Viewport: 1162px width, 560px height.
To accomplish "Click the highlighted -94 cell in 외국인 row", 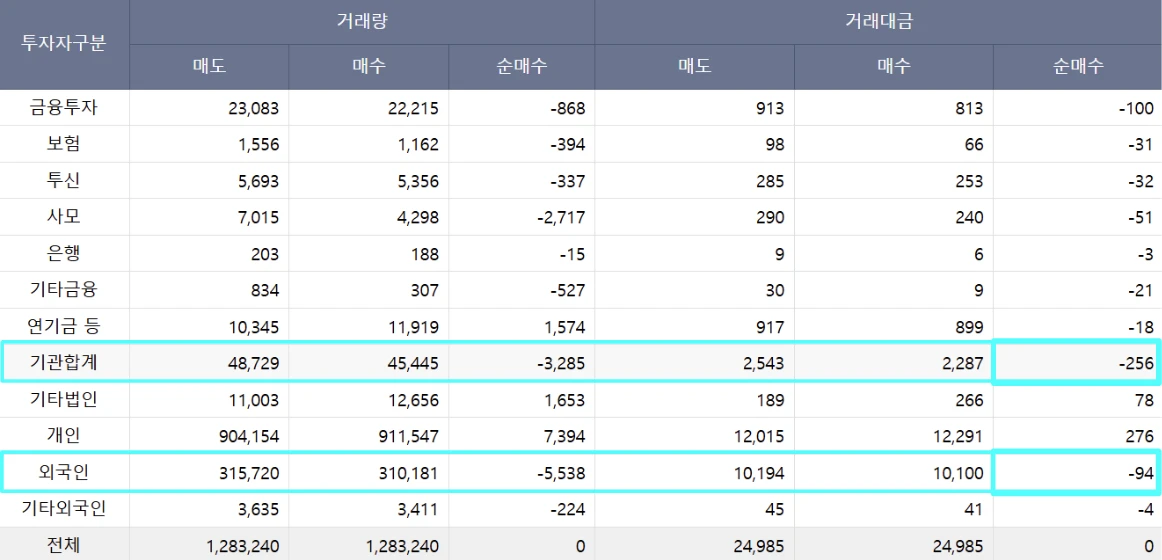I will point(1076,472).
